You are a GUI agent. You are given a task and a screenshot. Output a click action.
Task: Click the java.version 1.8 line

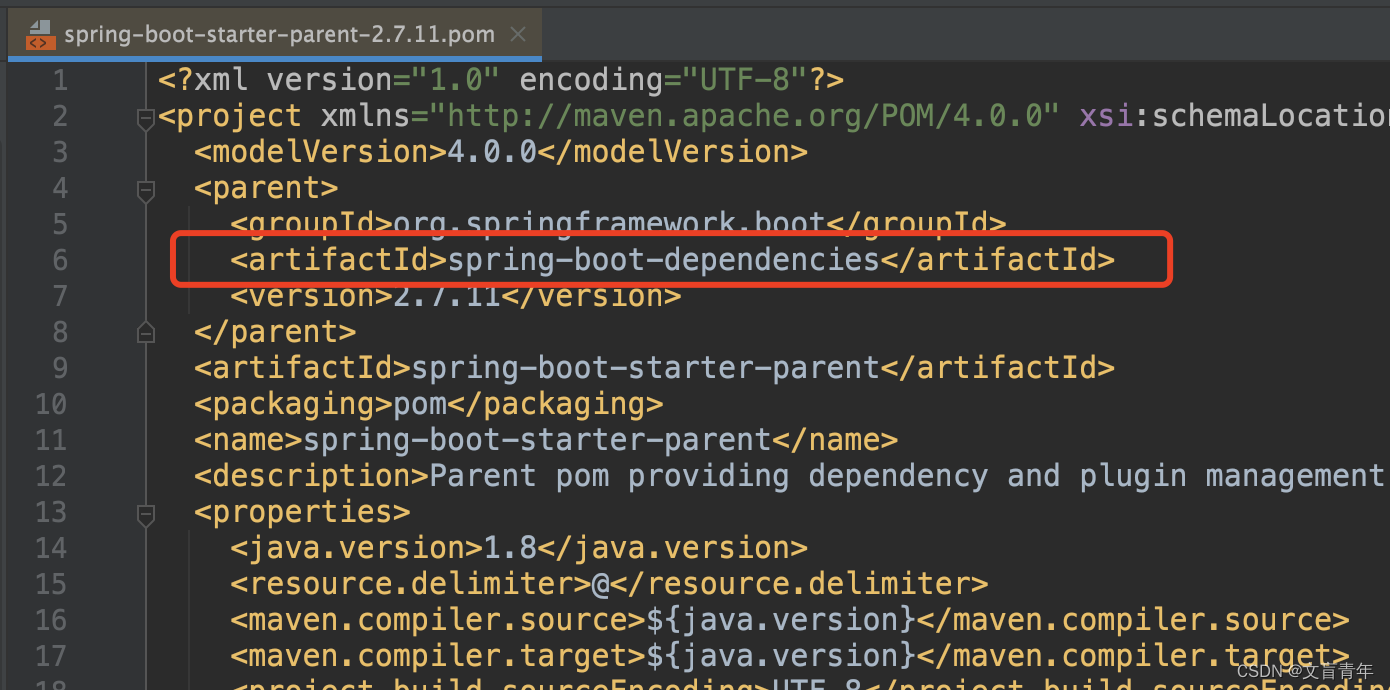coord(519,548)
